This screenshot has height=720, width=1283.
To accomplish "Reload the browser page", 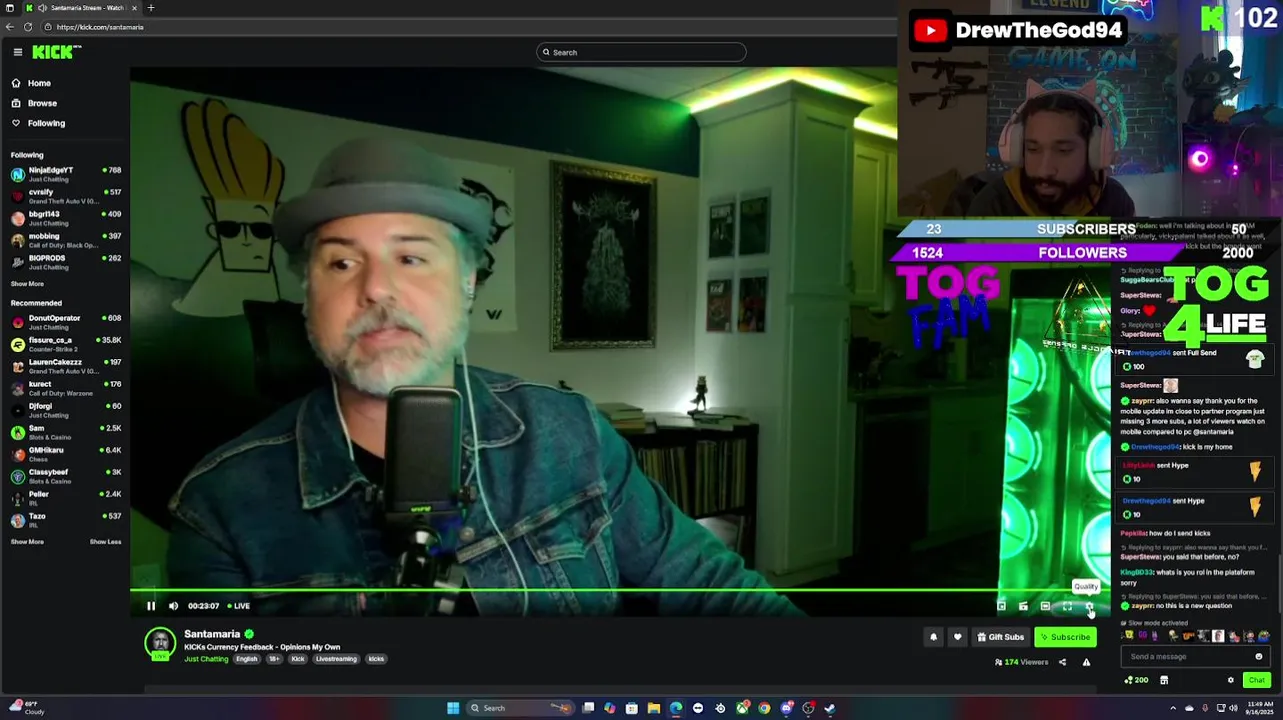I will click(28, 27).
